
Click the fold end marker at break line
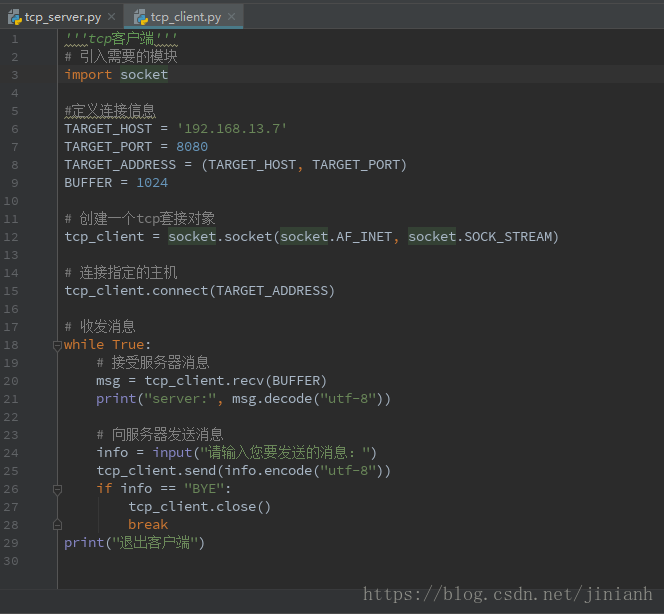58,525
